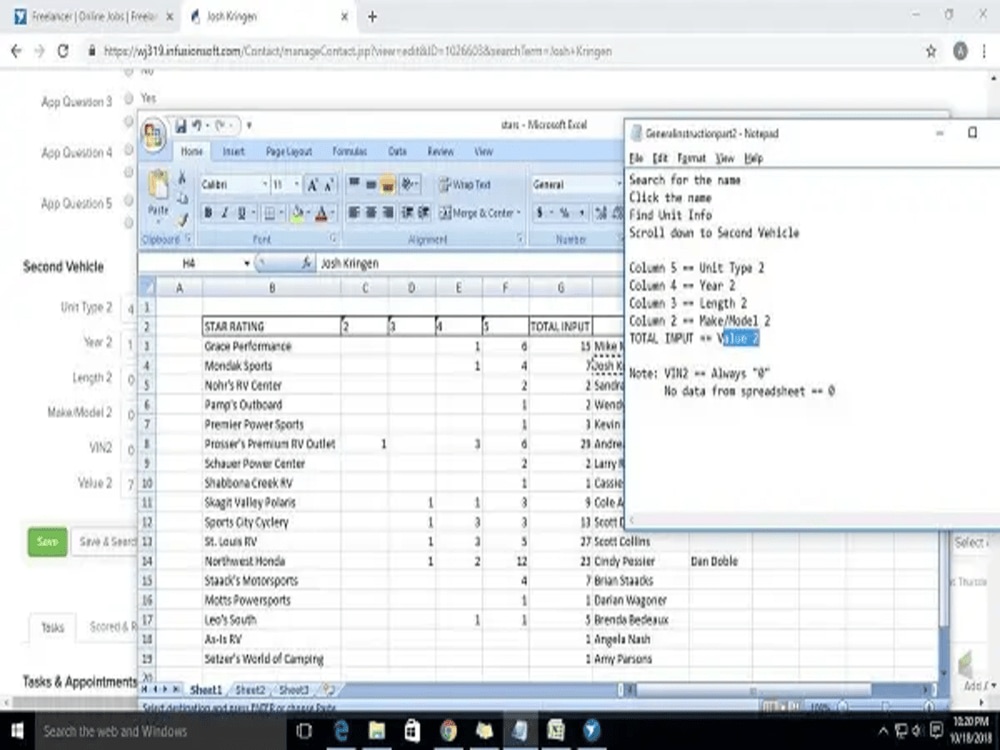Click the Font Color letter A swatch
1000x750 pixels.
tap(322, 213)
